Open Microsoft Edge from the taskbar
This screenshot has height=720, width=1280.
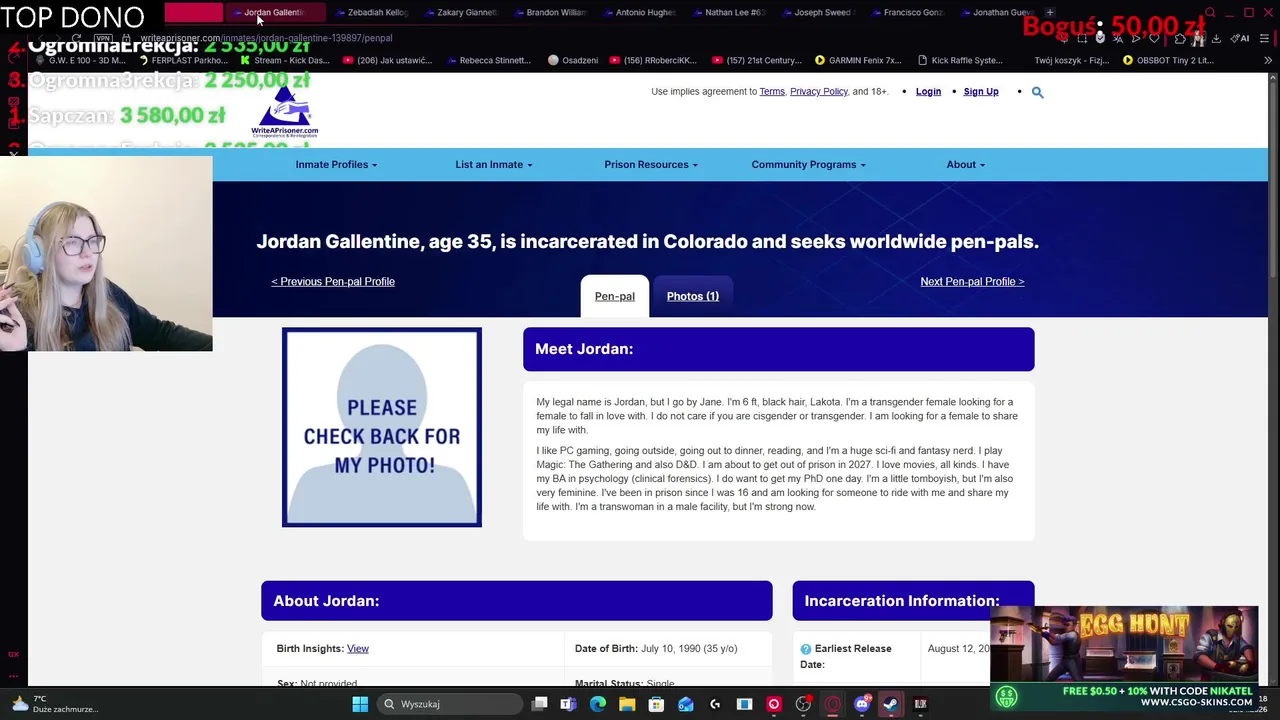[x=597, y=704]
